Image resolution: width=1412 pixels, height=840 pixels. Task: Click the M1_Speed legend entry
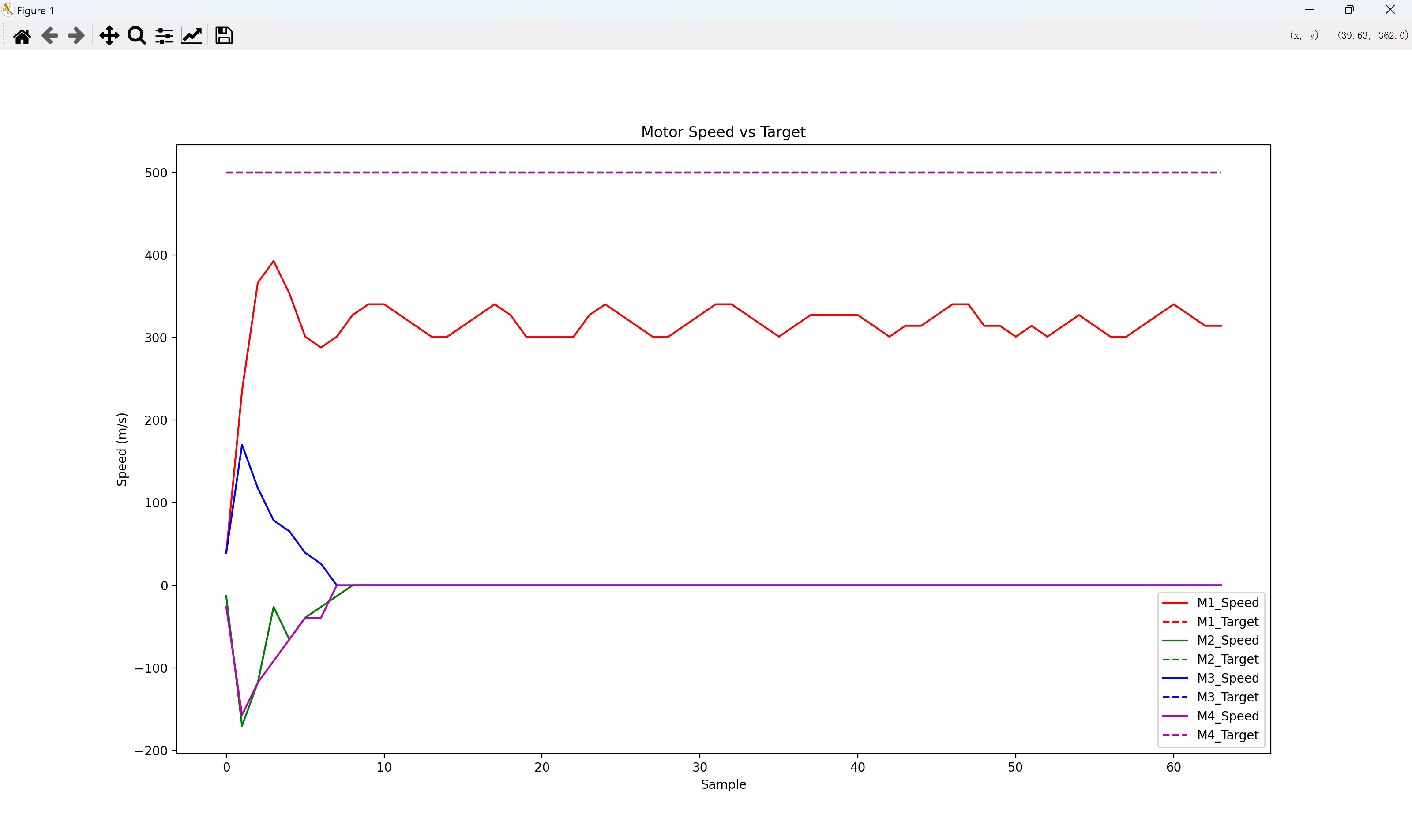[1227, 602]
